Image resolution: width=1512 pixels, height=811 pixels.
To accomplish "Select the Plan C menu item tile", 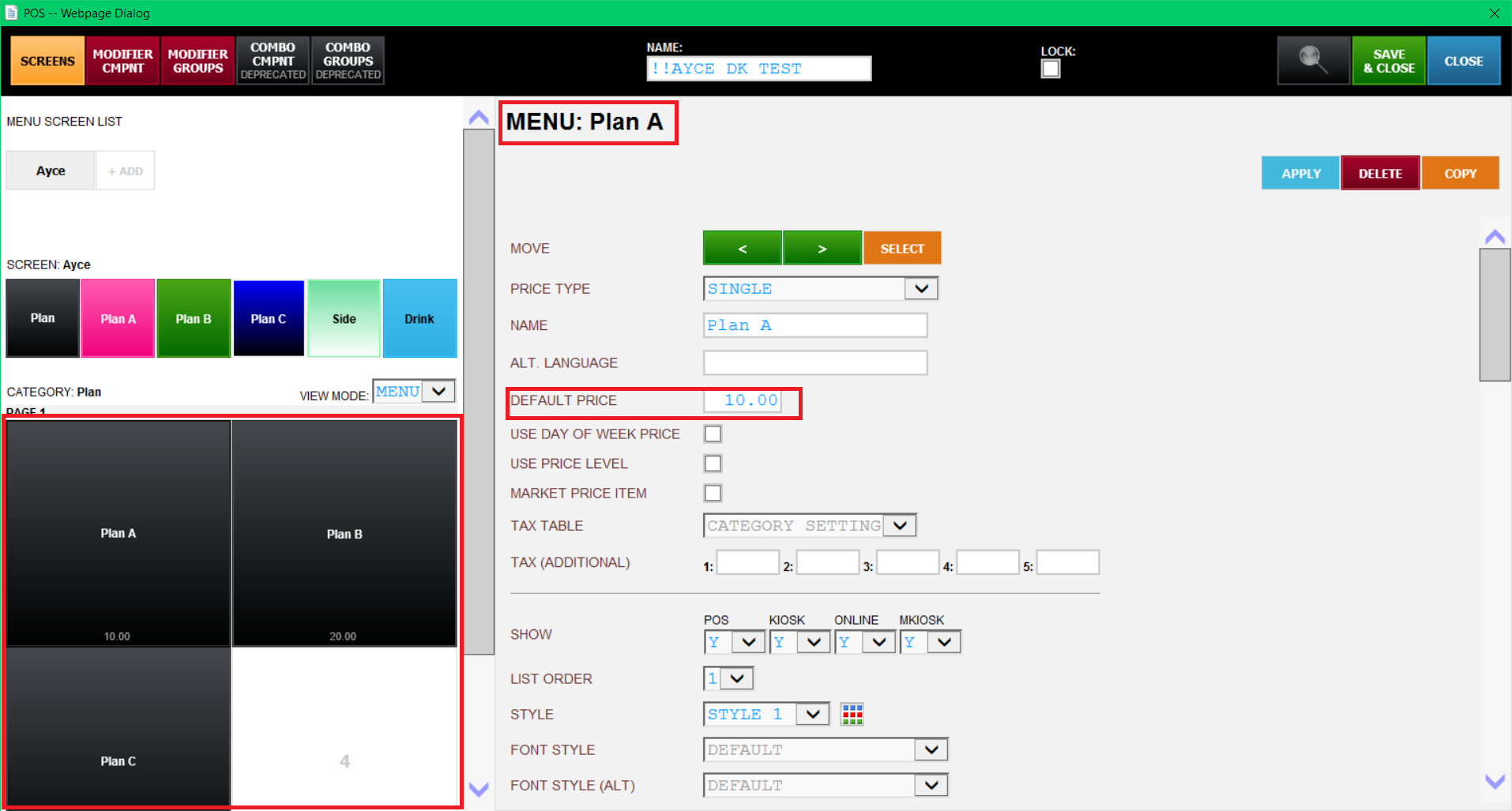I will (118, 727).
